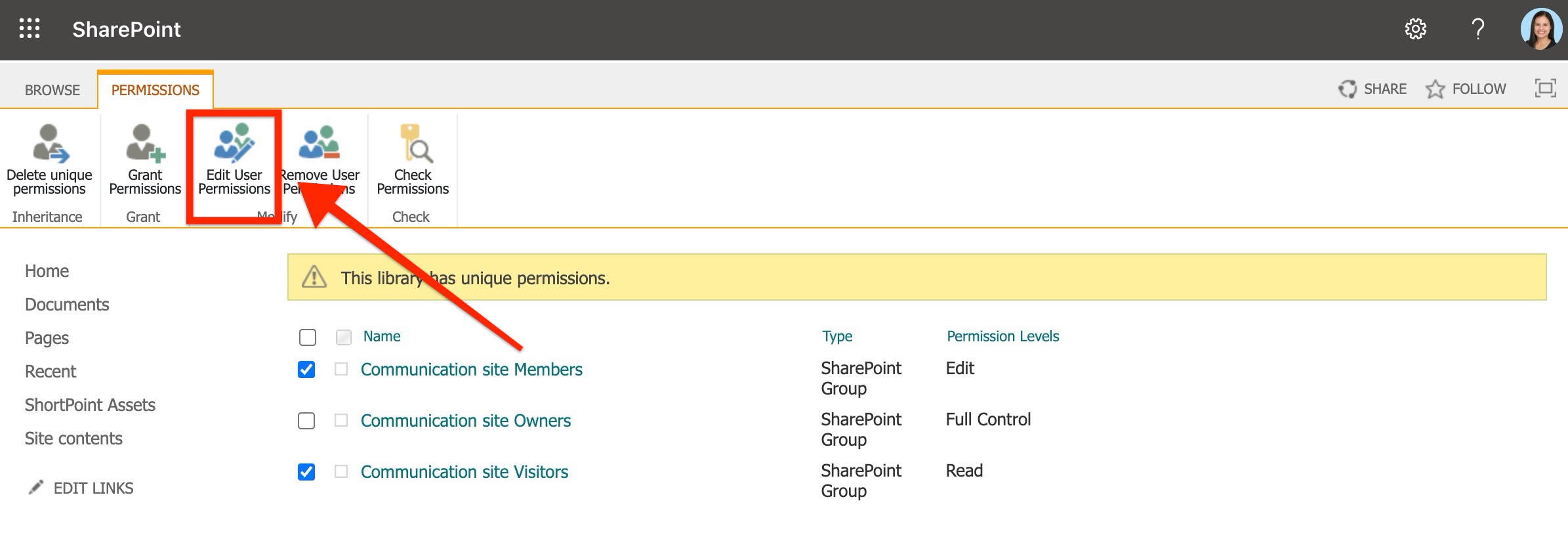The height and width of the screenshot is (558, 1568).
Task: Switch to the BROWSE tab
Action: coord(52,90)
